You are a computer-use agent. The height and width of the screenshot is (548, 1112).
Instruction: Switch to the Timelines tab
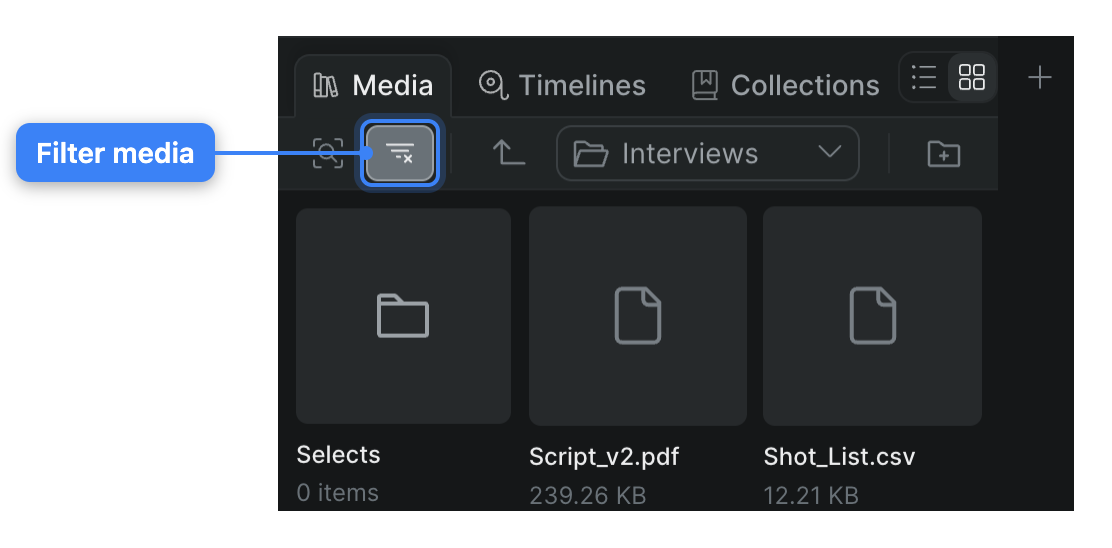point(562,85)
